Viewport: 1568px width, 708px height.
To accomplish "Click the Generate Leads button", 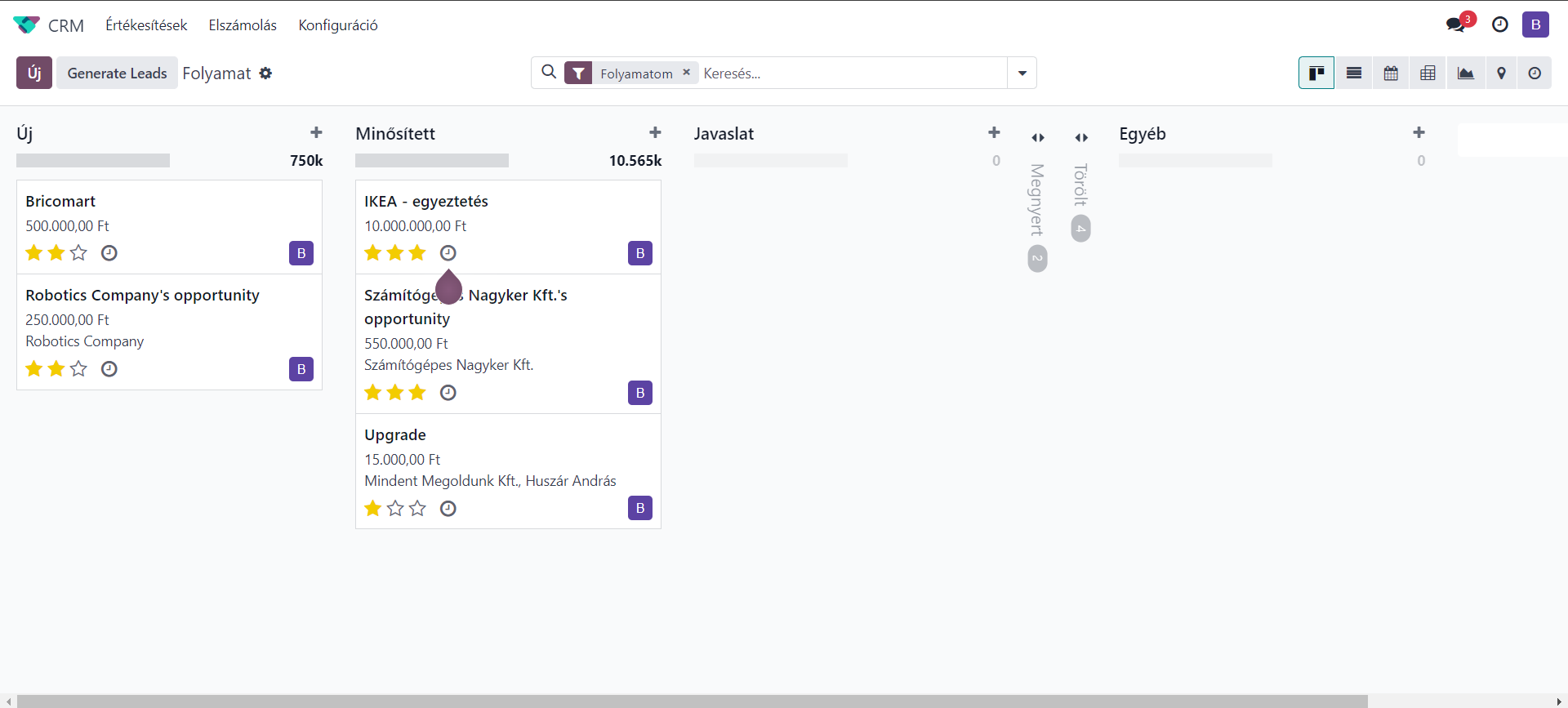I will (x=117, y=73).
